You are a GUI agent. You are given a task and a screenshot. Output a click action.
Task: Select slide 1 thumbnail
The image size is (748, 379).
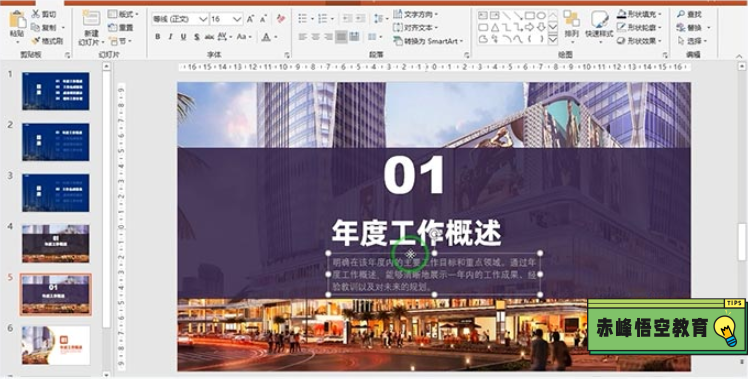point(55,91)
